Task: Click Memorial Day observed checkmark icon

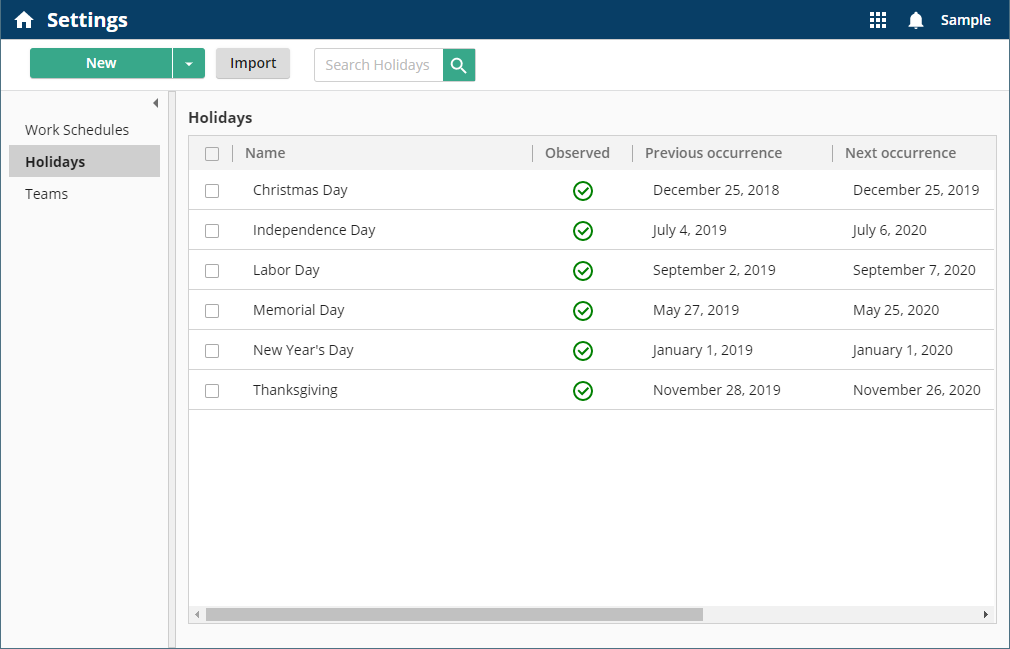Action: (583, 311)
